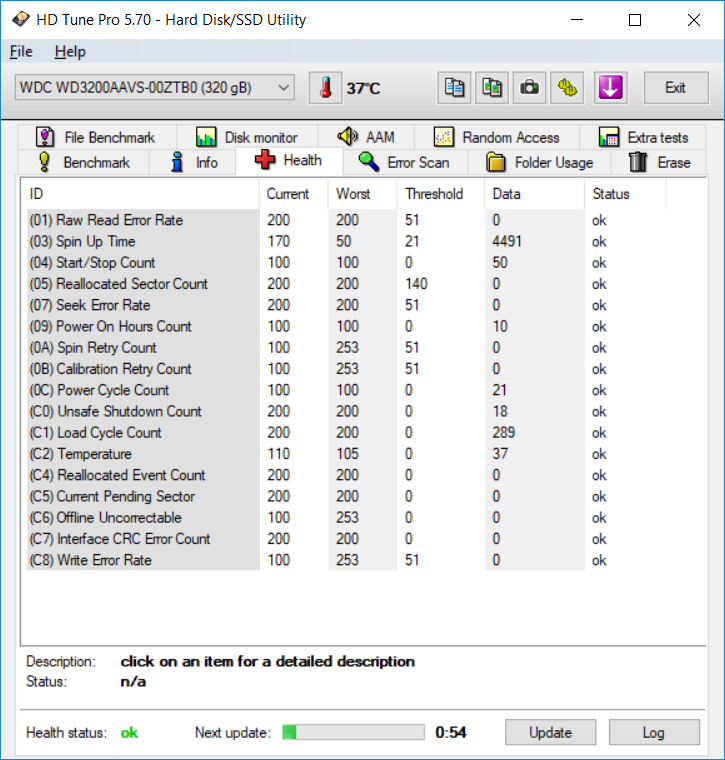Click the Threshold column header
Screen dimensions: 725x760
pyautogui.click(x=441, y=194)
